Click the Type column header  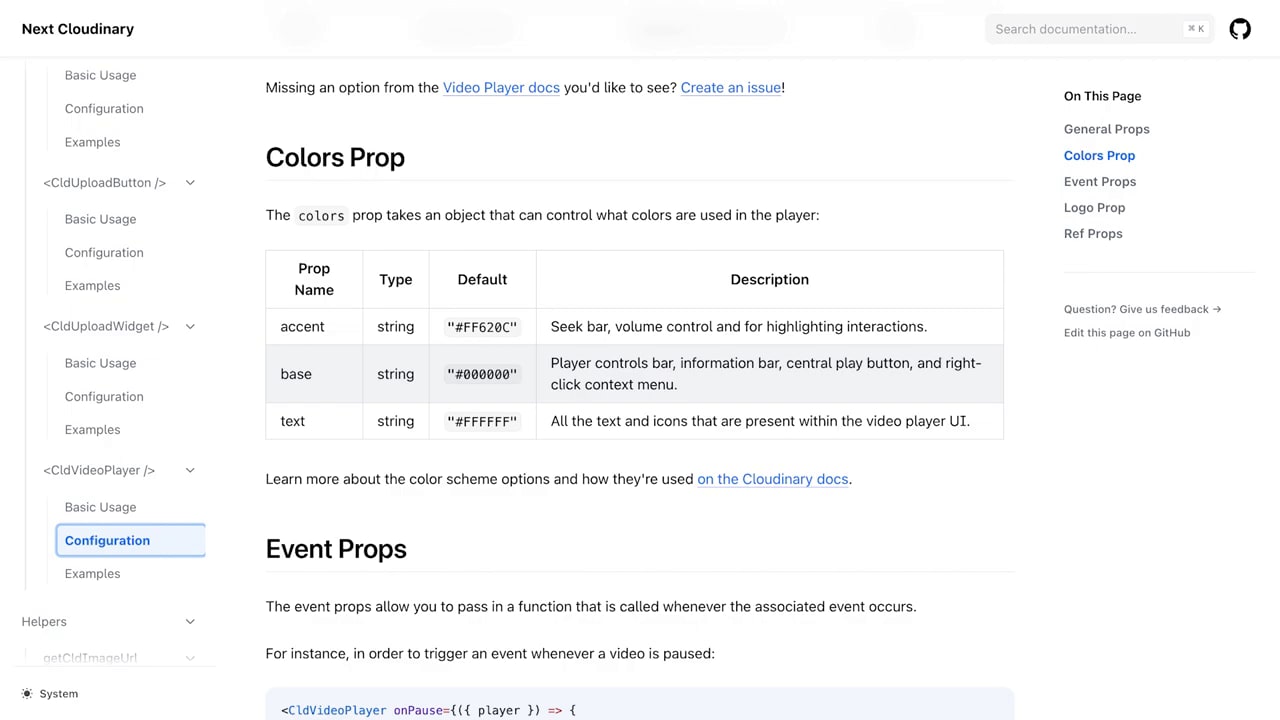click(395, 280)
